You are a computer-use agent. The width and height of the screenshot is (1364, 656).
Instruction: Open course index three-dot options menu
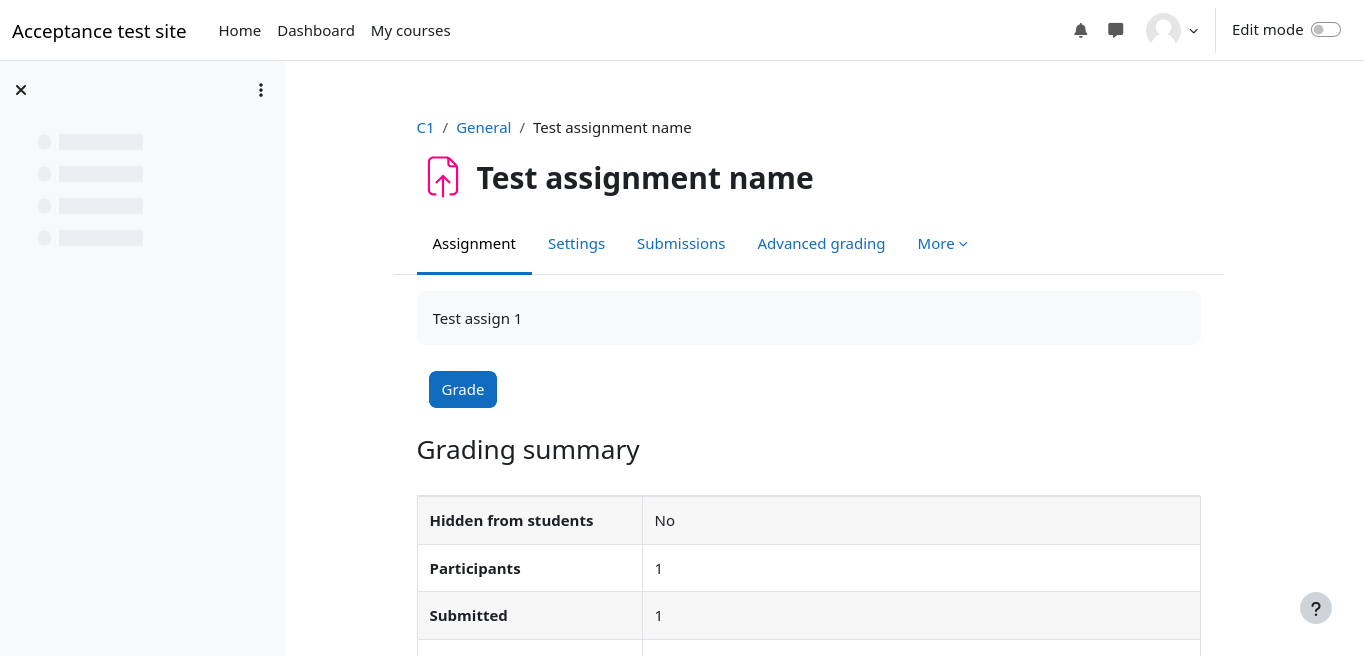pos(261,90)
